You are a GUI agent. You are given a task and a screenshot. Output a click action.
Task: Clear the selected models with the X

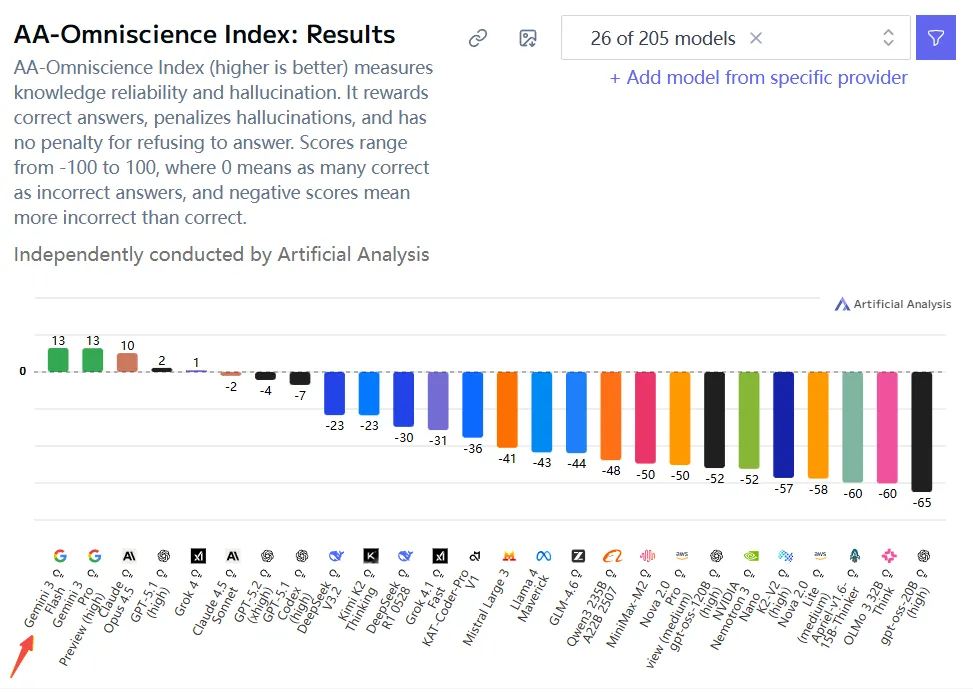coord(756,38)
